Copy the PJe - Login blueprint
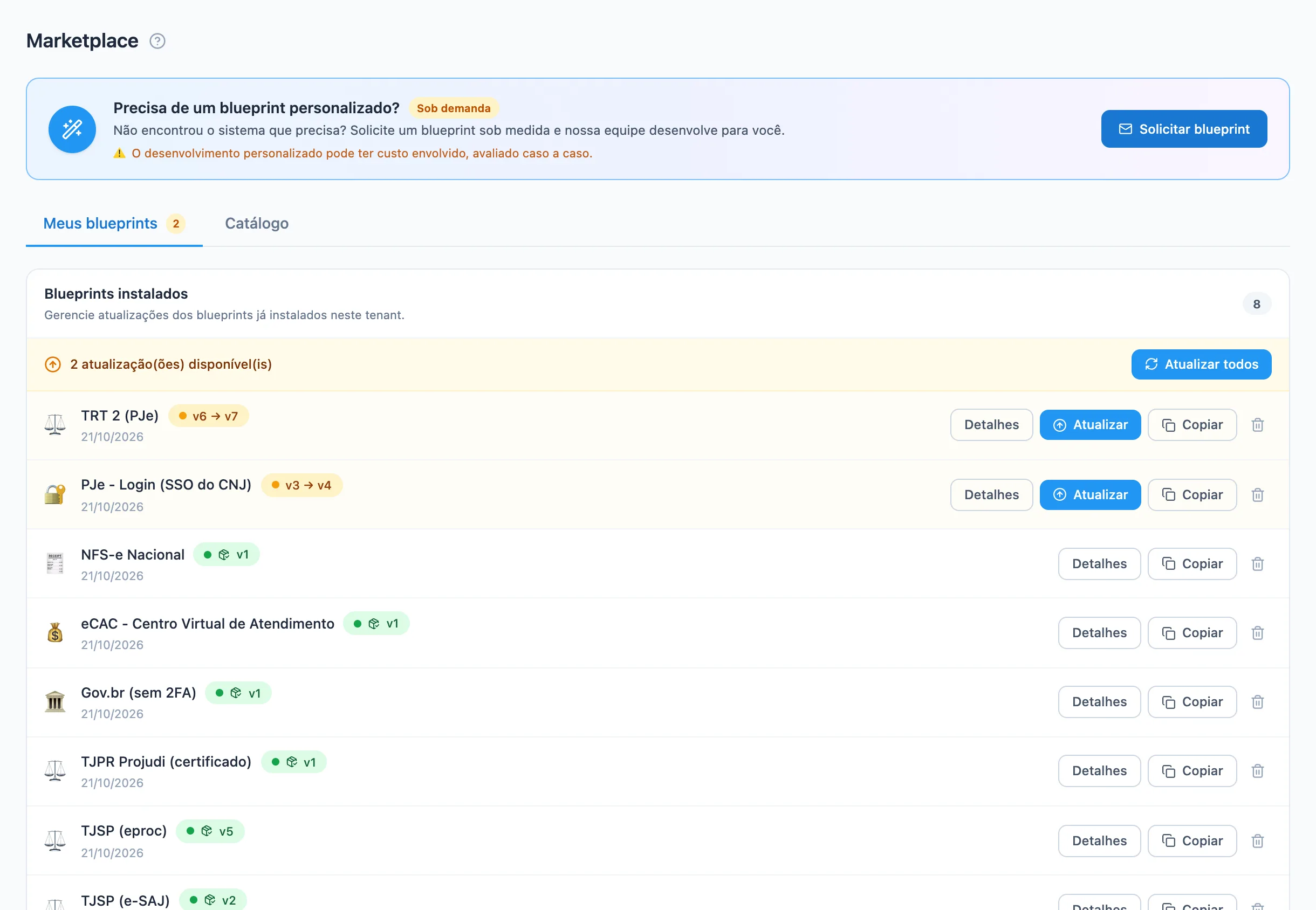This screenshot has height=910, width=1316. pyautogui.click(x=1191, y=494)
